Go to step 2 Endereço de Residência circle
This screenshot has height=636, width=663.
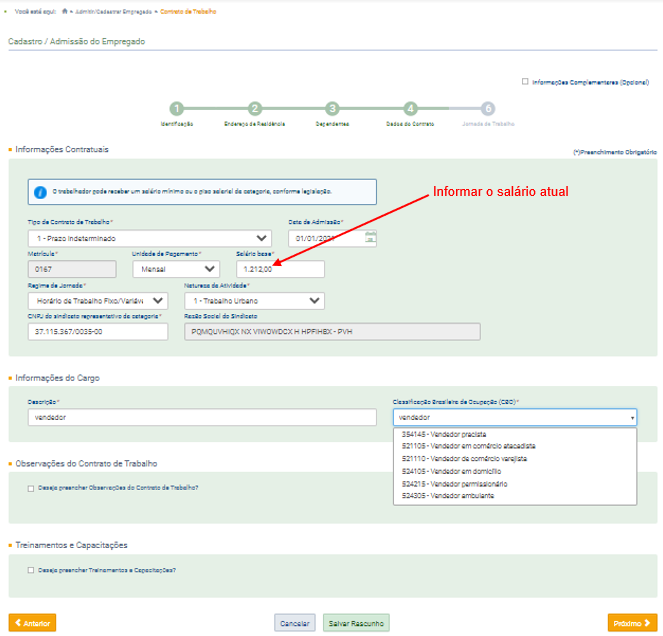[x=255, y=109]
